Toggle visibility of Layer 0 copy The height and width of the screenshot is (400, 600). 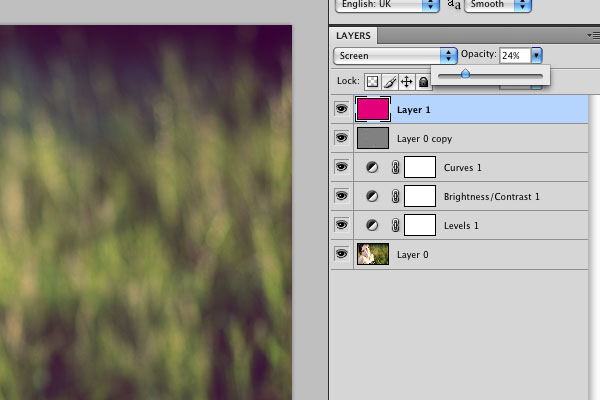point(342,139)
